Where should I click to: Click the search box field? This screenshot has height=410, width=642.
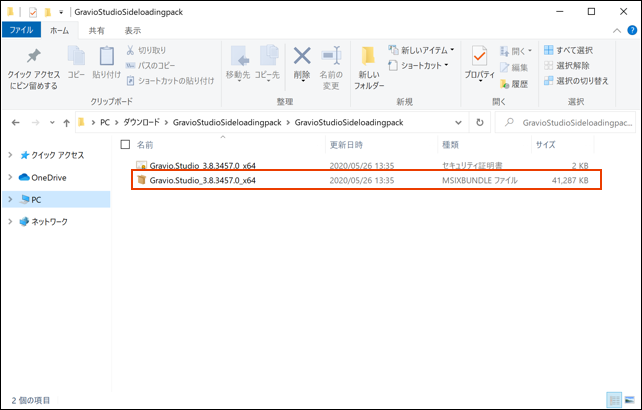(x=565, y=122)
